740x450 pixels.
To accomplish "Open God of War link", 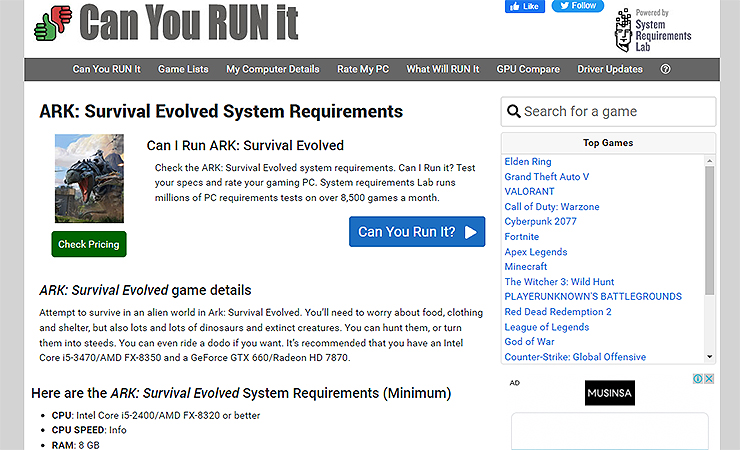I will coord(529,342).
